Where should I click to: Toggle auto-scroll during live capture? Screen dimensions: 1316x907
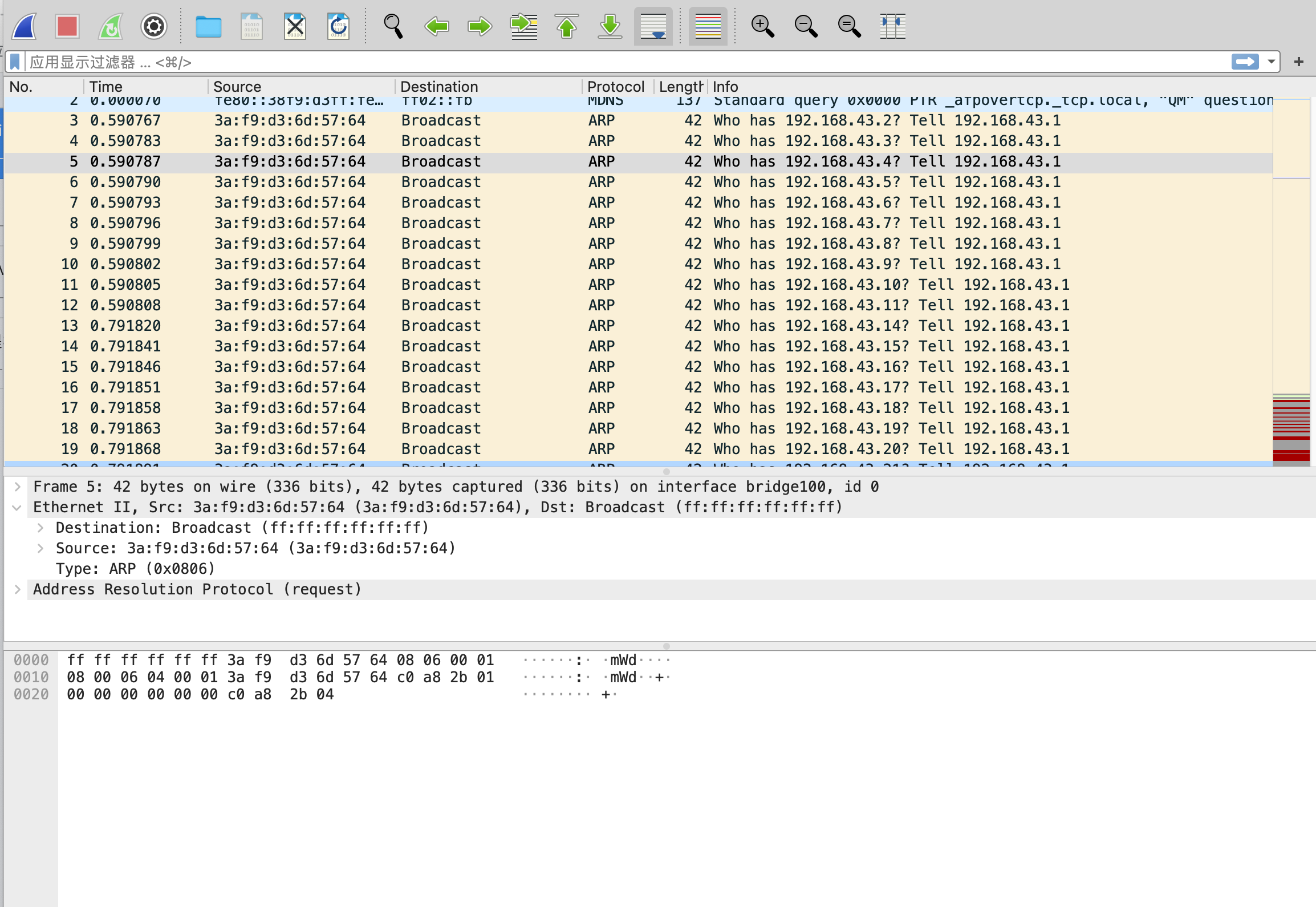[x=653, y=26]
